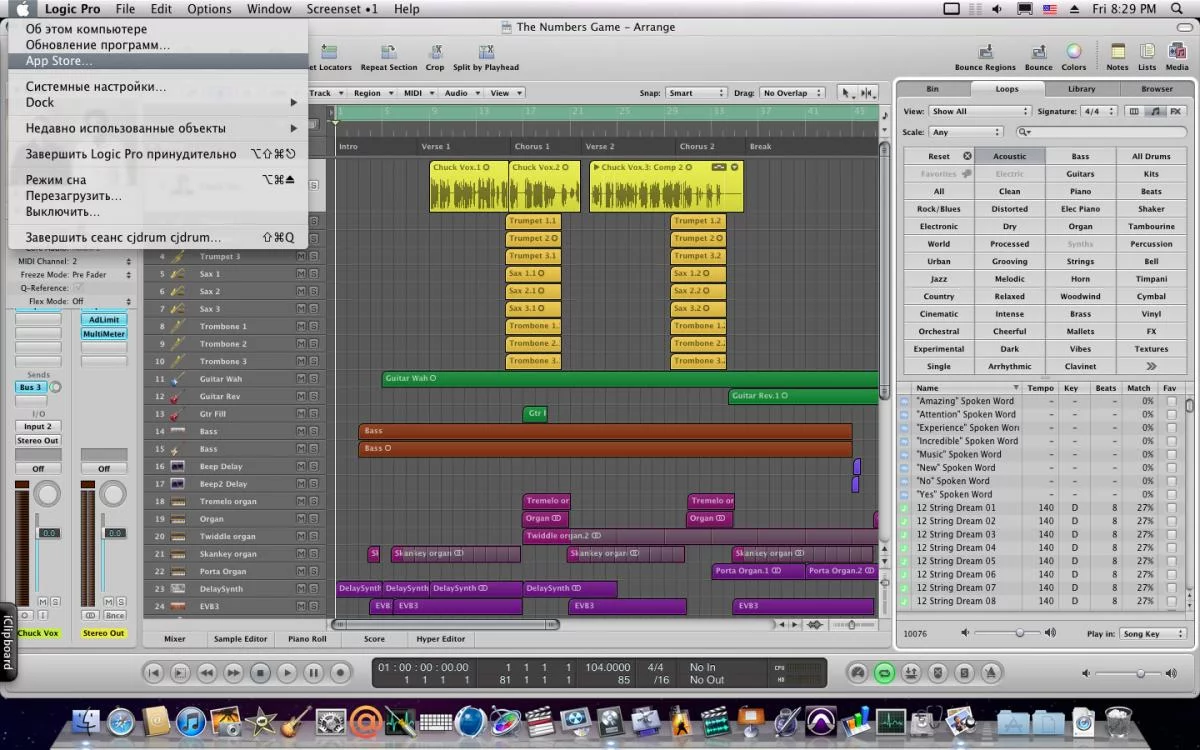Click the Crop toolbar icon
This screenshot has height=750, width=1200.
435,53
